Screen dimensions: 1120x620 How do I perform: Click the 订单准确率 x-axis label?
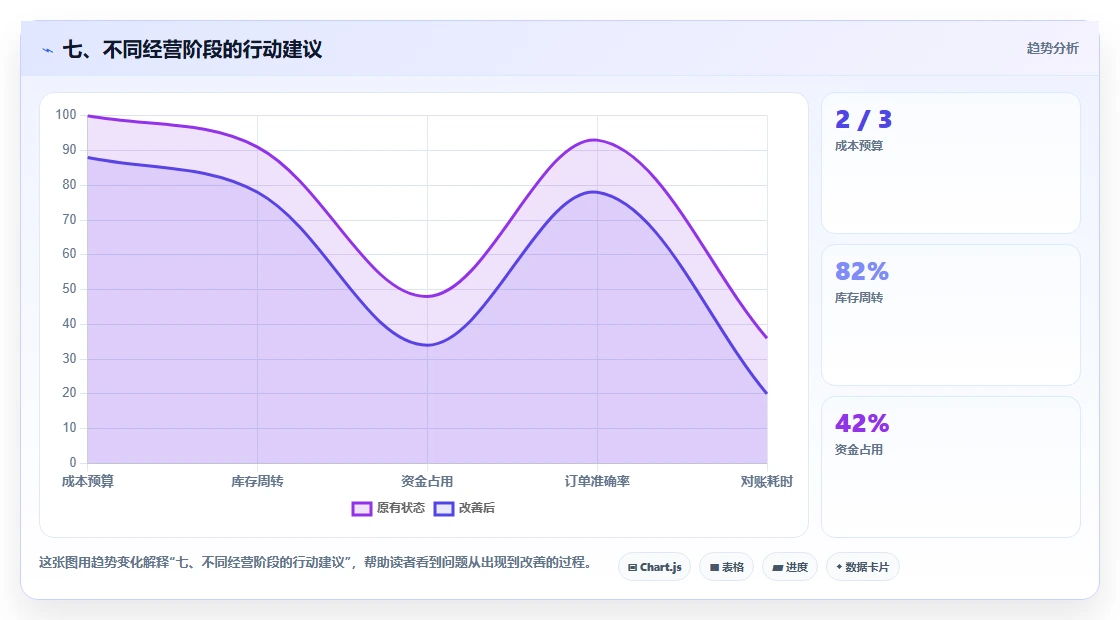point(597,481)
